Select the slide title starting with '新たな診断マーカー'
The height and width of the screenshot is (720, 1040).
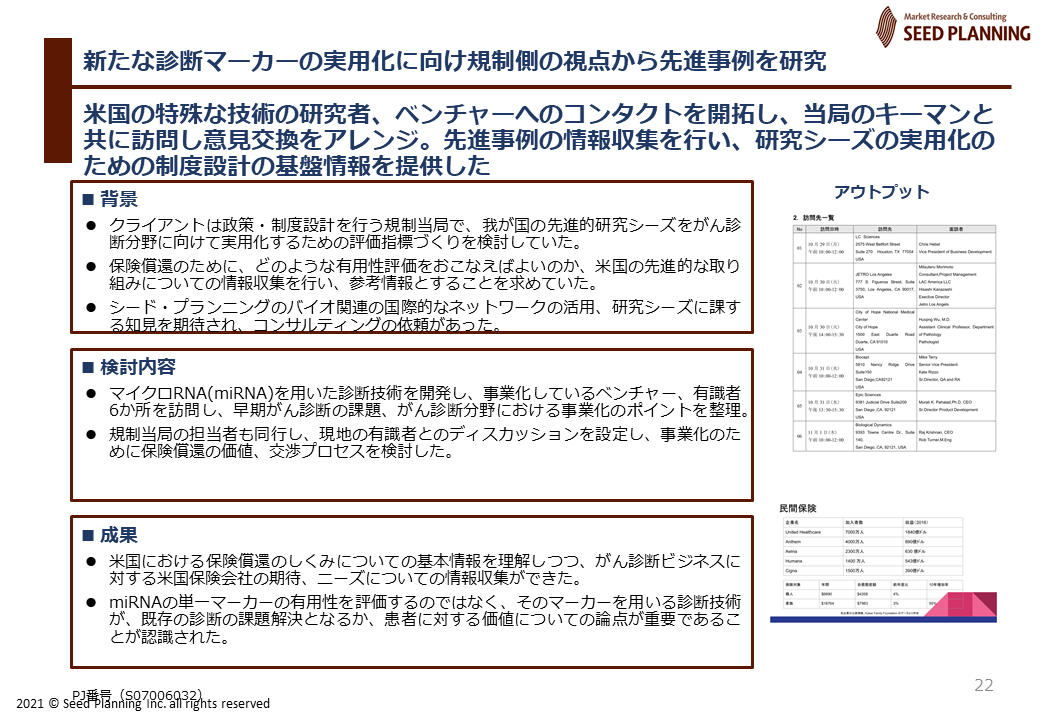454,61
